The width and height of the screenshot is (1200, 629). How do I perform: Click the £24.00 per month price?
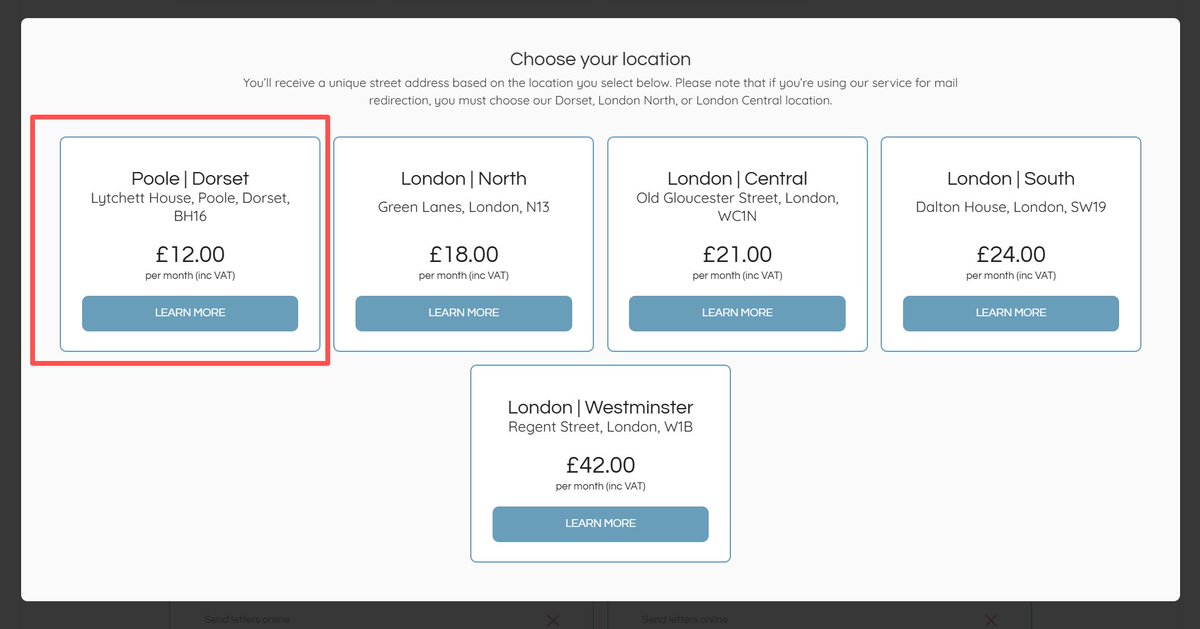coord(1011,255)
